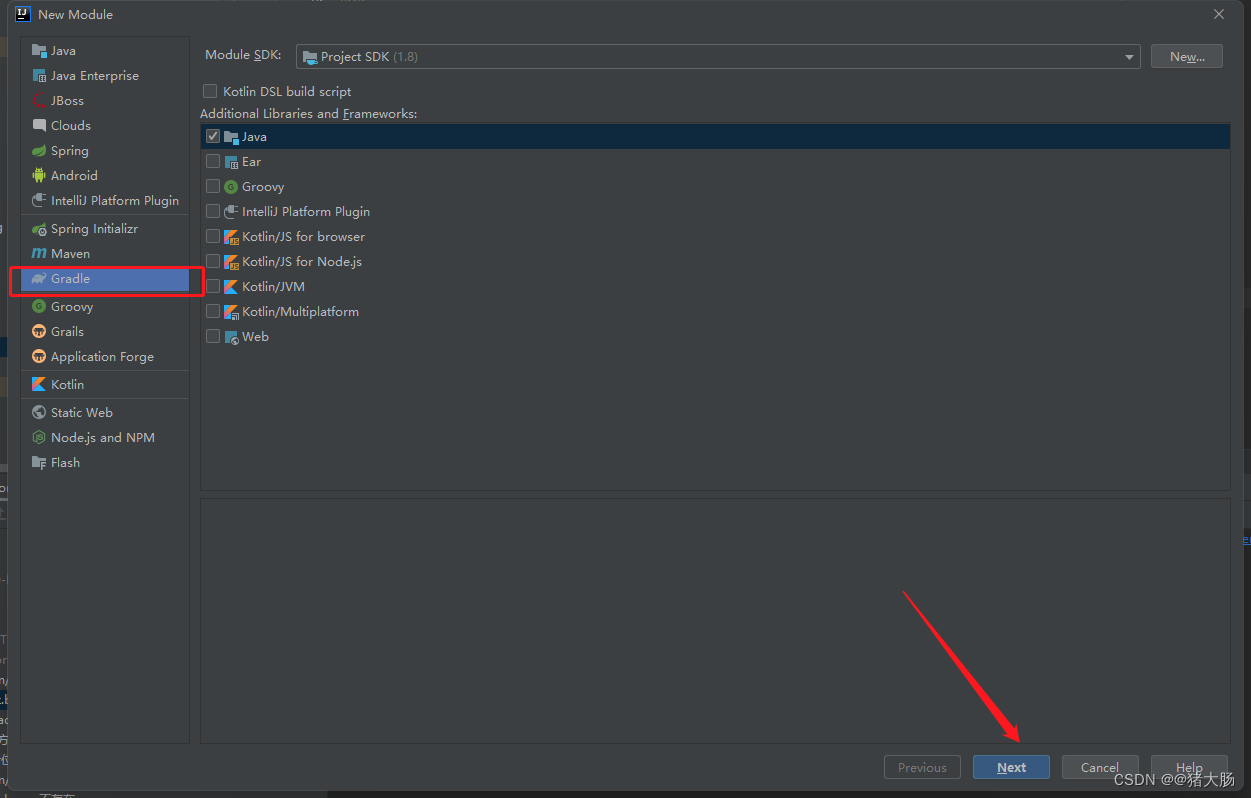Click the Cancel button
The width and height of the screenshot is (1251, 798).
pos(1100,767)
